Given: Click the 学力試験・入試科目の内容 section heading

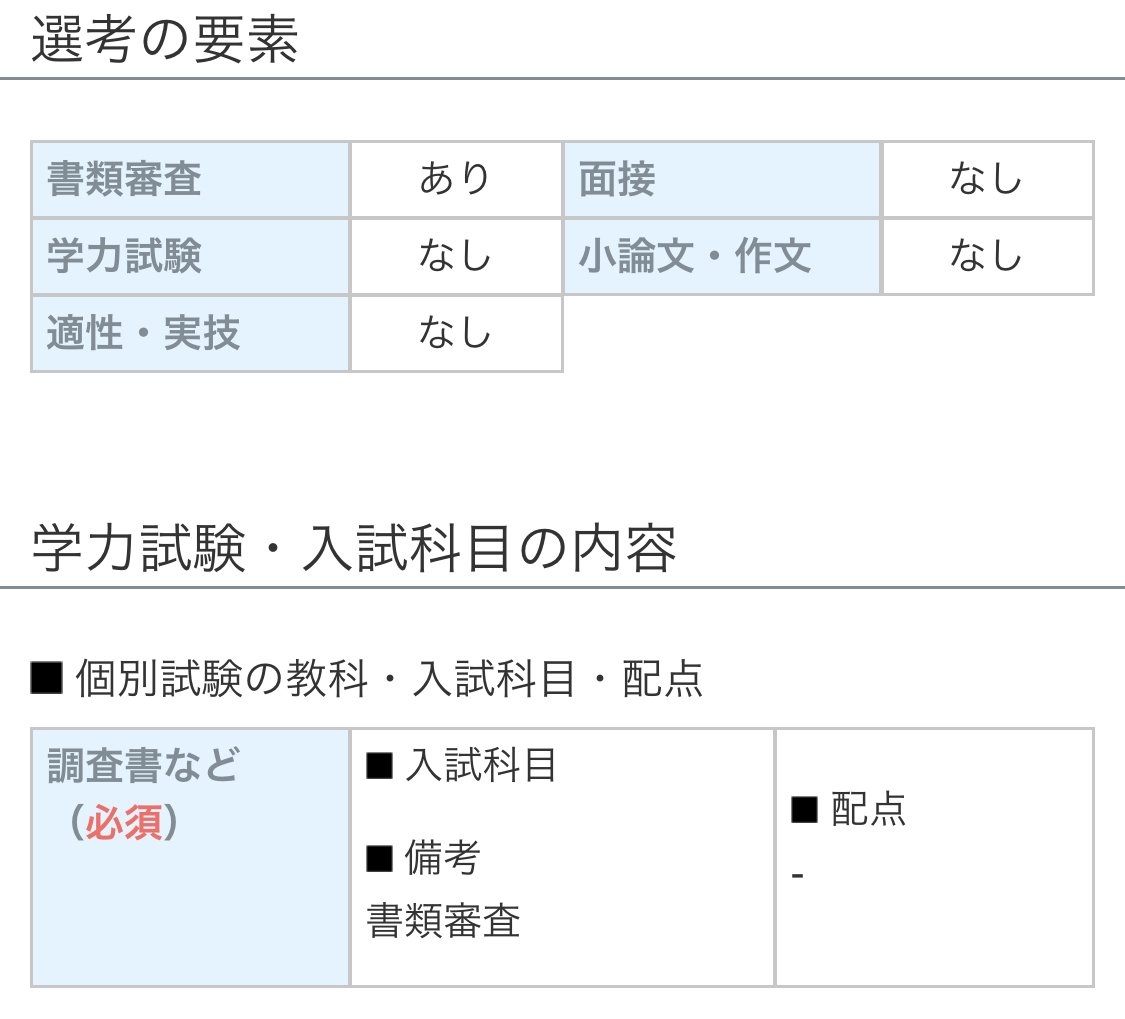Looking at the screenshot, I should [x=354, y=548].
